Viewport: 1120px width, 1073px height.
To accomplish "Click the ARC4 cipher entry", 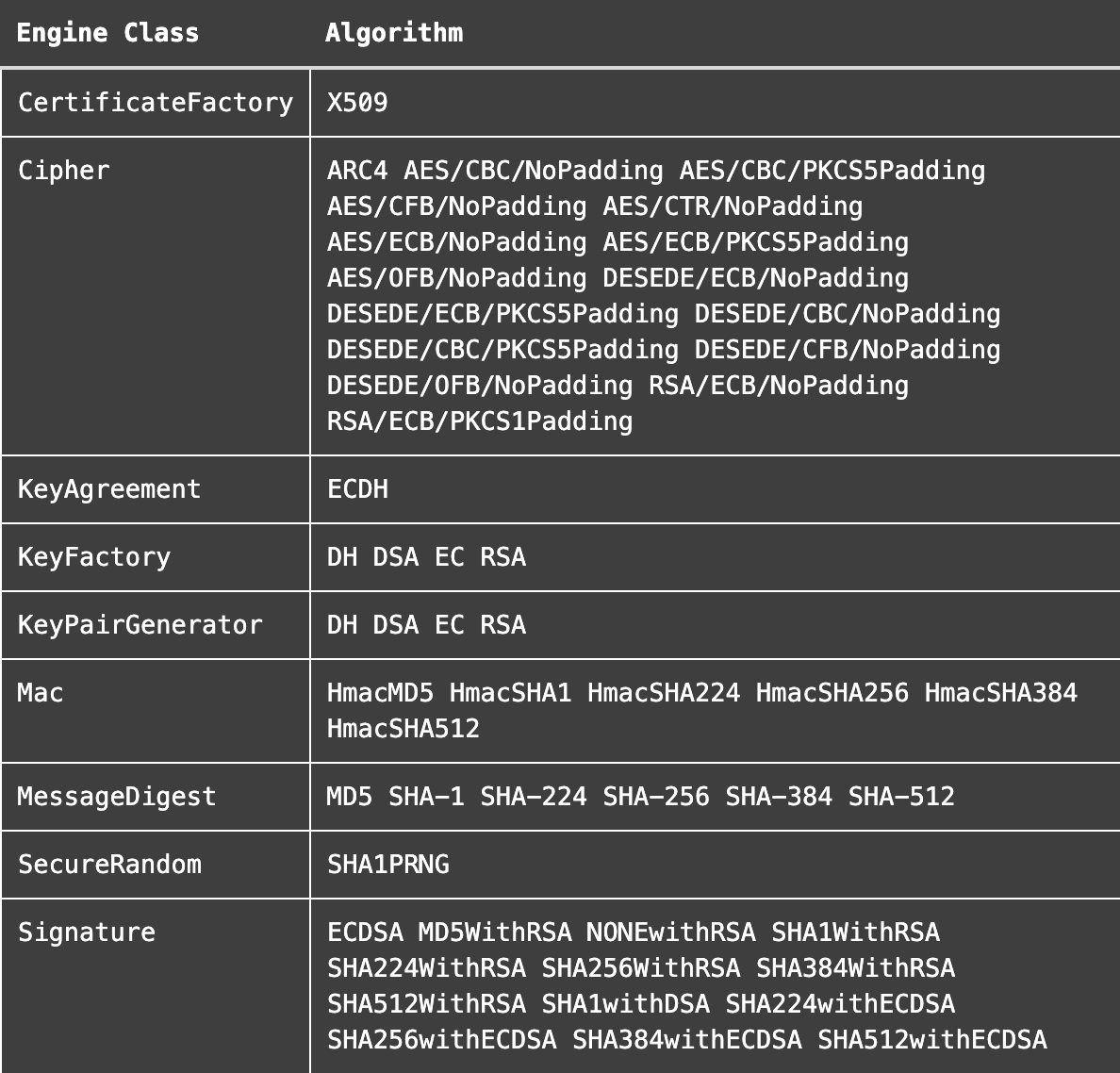I will click(x=357, y=170).
